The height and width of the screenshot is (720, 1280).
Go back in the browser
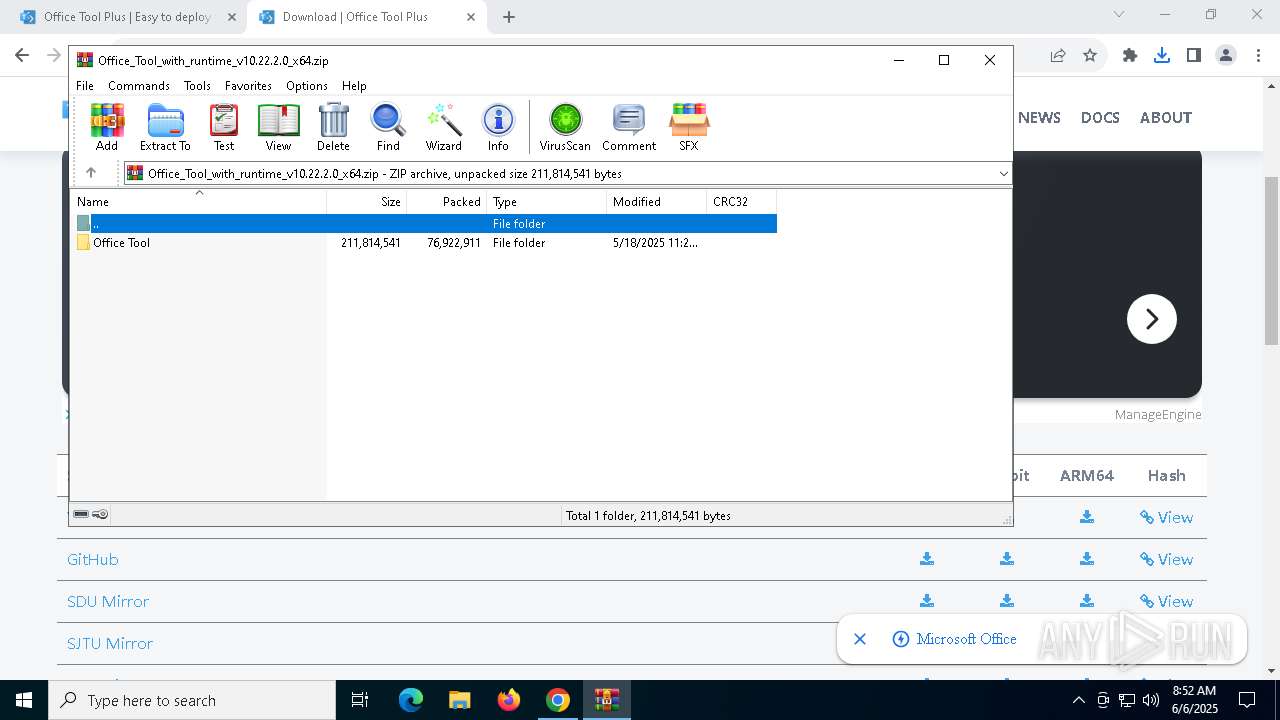22,56
